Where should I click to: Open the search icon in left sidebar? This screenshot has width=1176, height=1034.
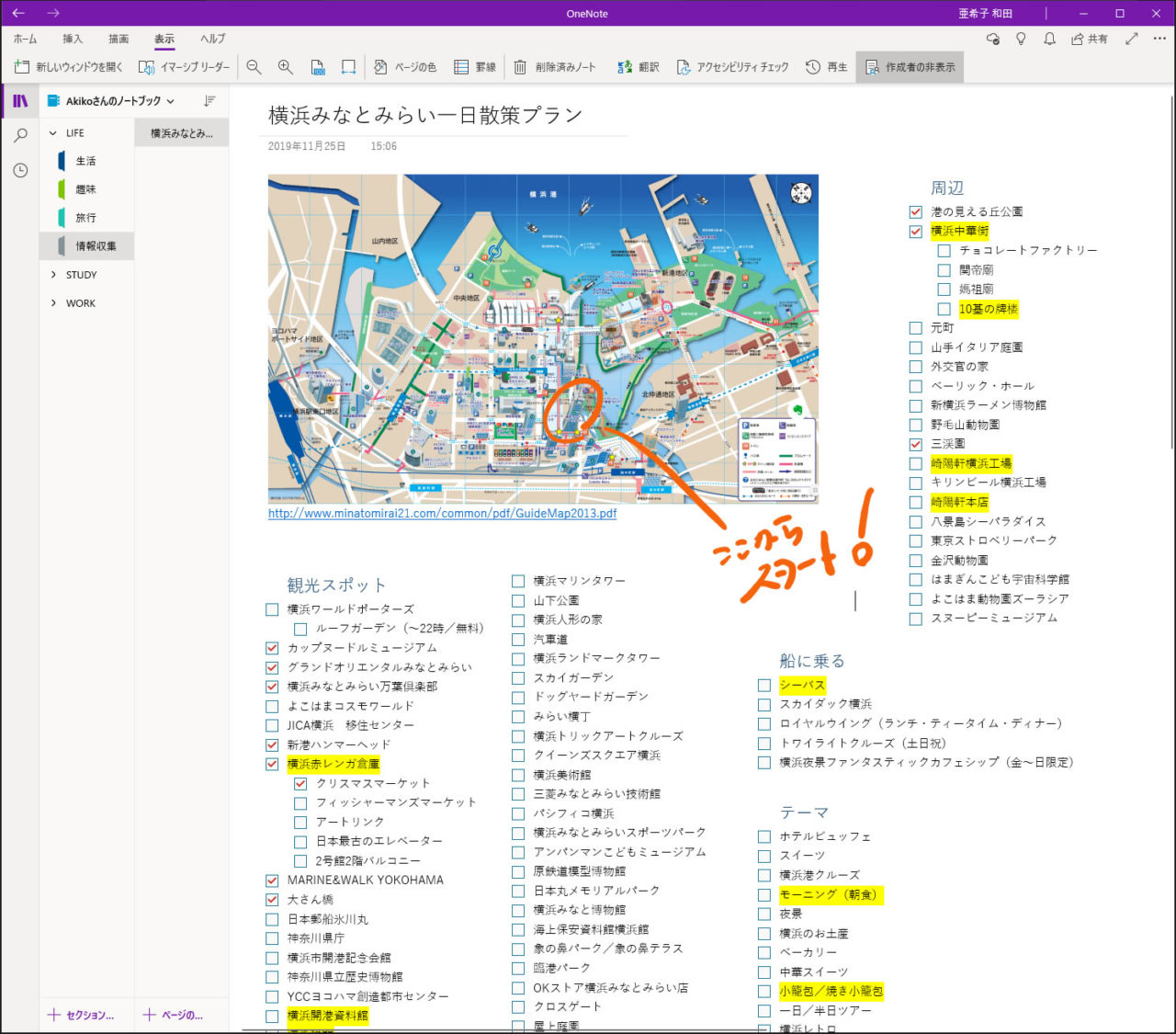(x=20, y=136)
